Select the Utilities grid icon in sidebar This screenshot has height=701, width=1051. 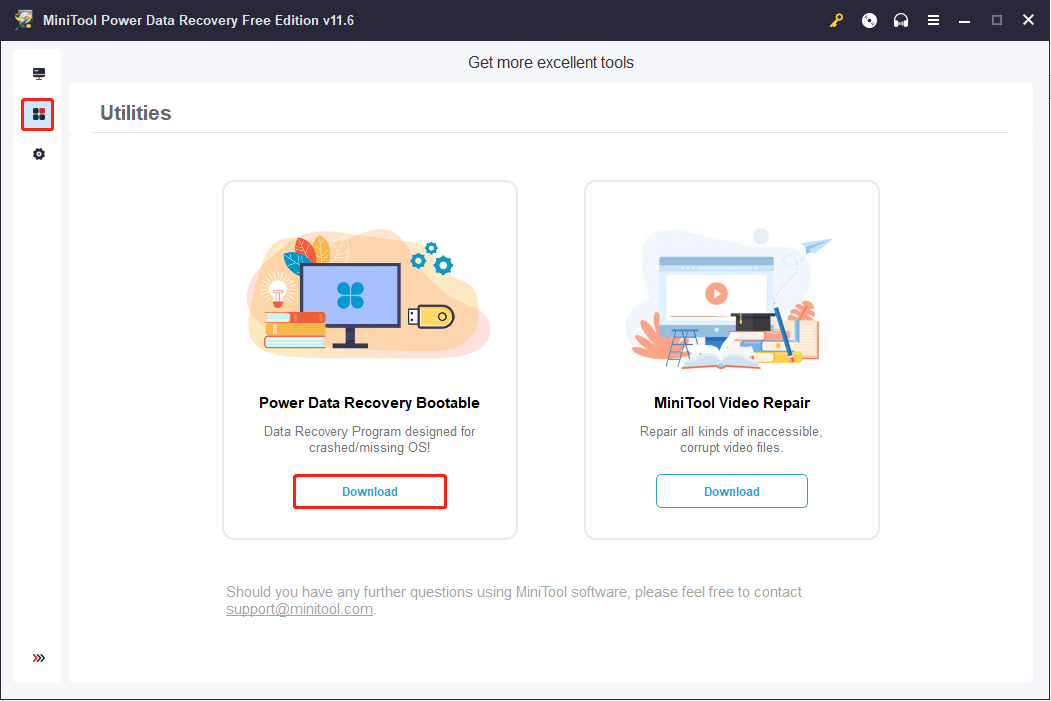[x=38, y=115]
